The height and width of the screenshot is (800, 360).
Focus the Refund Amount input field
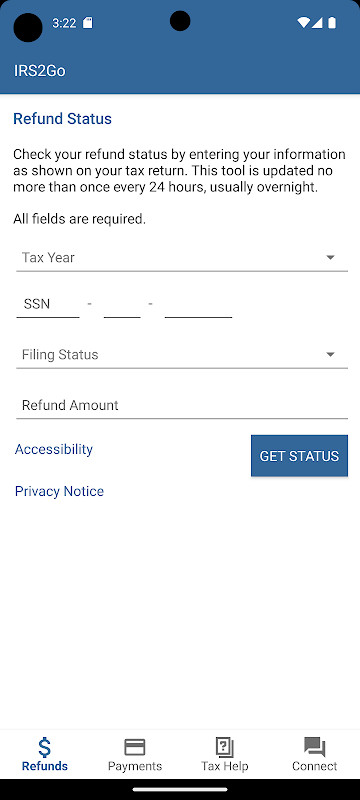click(x=182, y=405)
